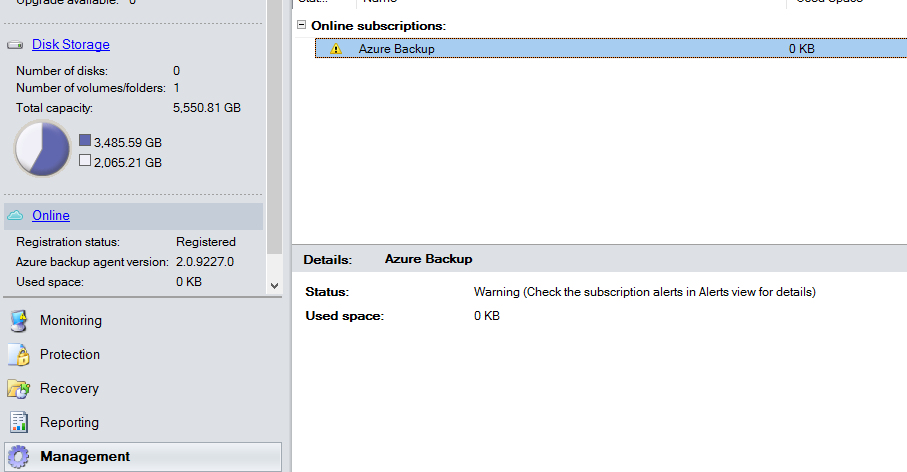Click the Warning status message in Details

[x=644, y=292]
